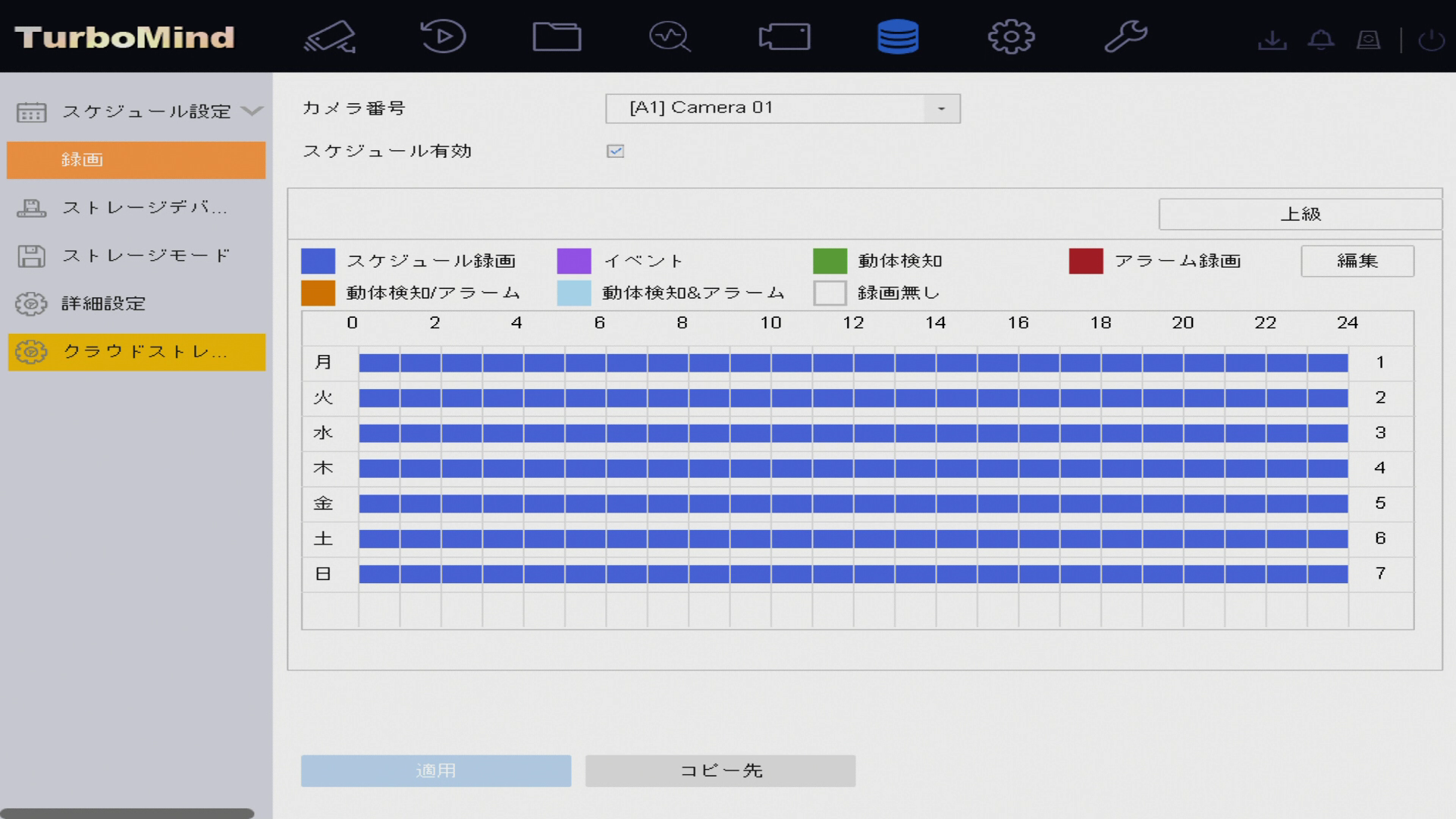Select the red アラーム録画 color swatch
1456x819 pixels.
coord(1085,261)
